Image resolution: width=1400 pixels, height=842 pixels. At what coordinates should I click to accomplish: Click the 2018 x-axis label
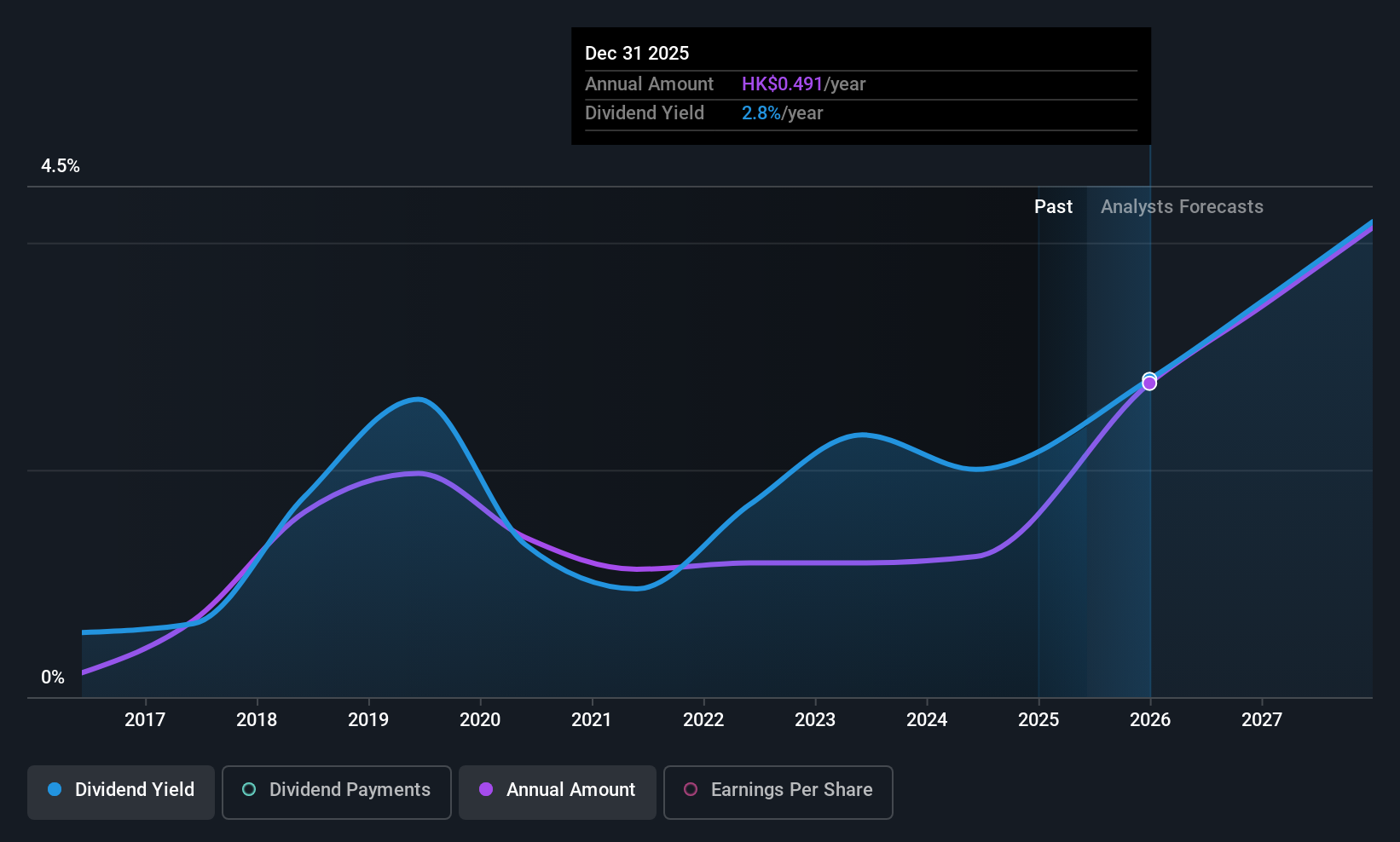257,719
